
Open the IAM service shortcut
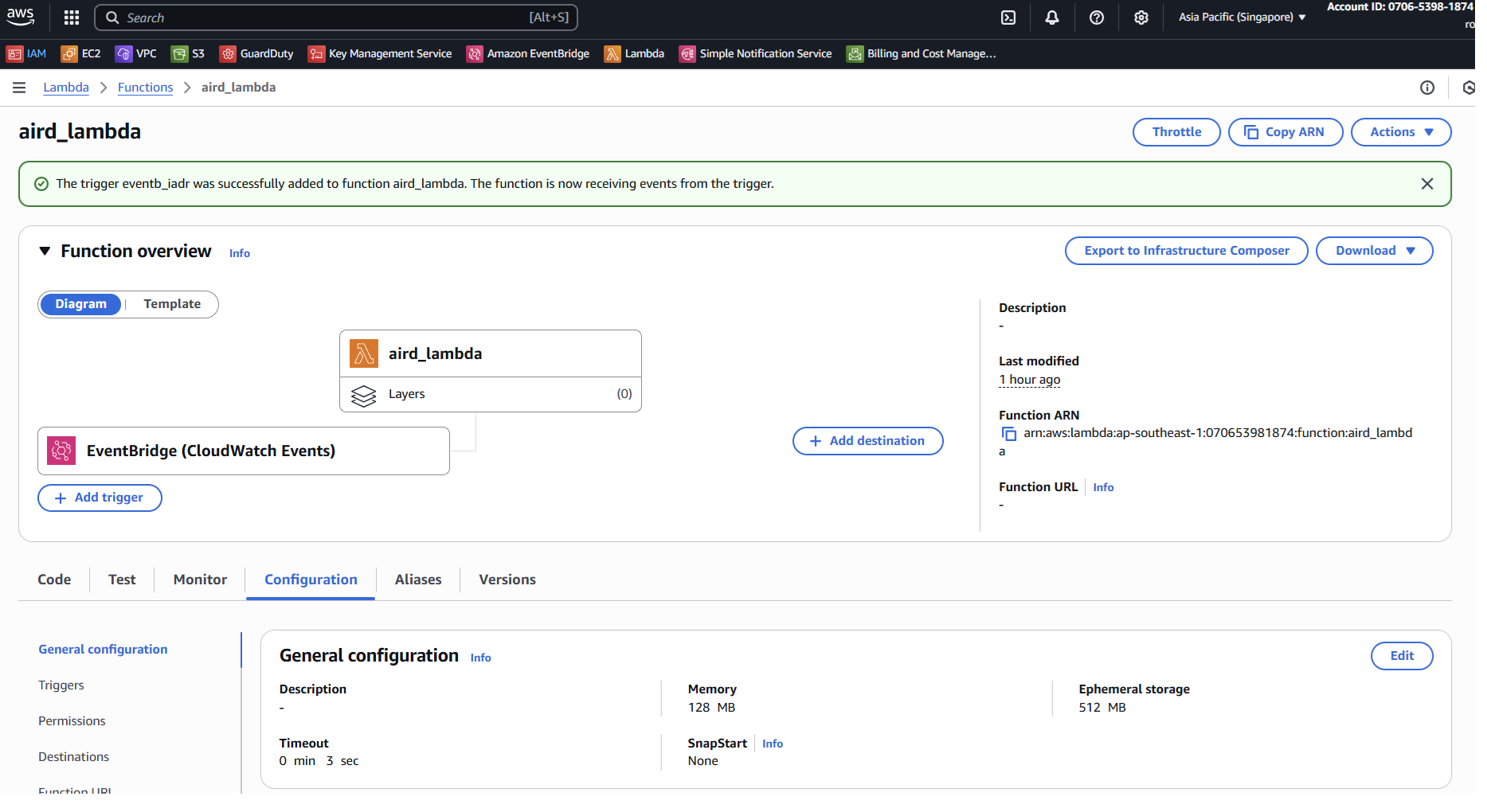click(26, 53)
